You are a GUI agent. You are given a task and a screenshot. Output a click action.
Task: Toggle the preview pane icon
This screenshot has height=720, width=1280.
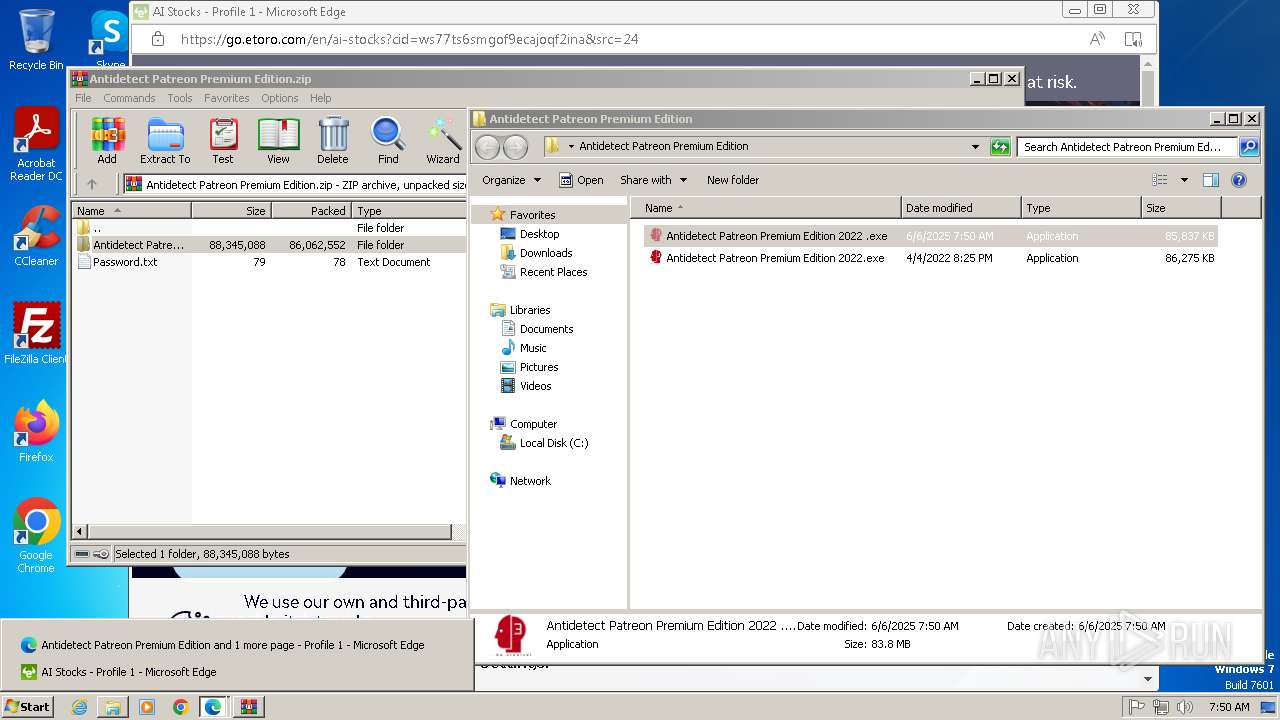[x=1210, y=180]
